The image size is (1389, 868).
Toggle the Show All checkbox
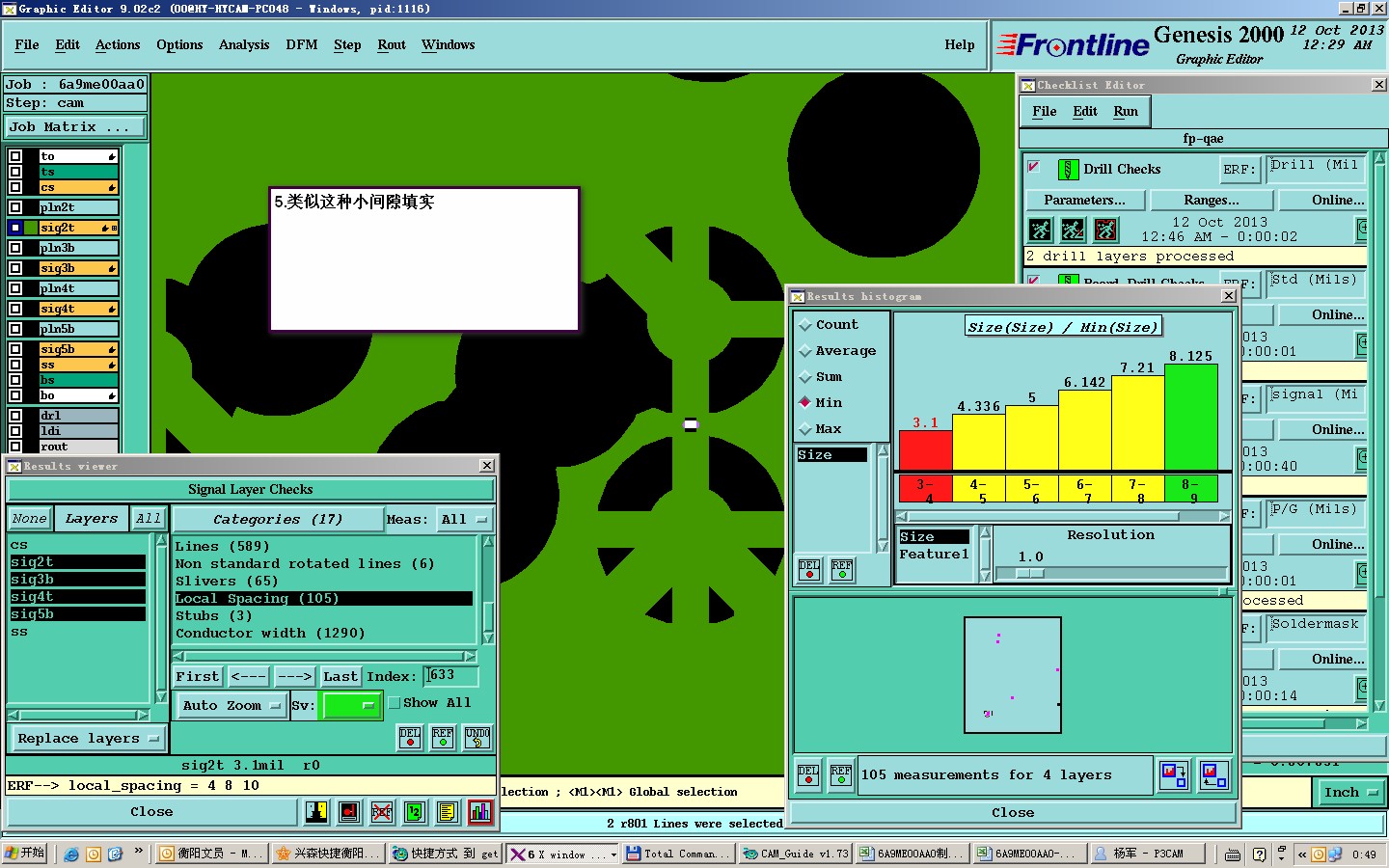click(x=394, y=703)
